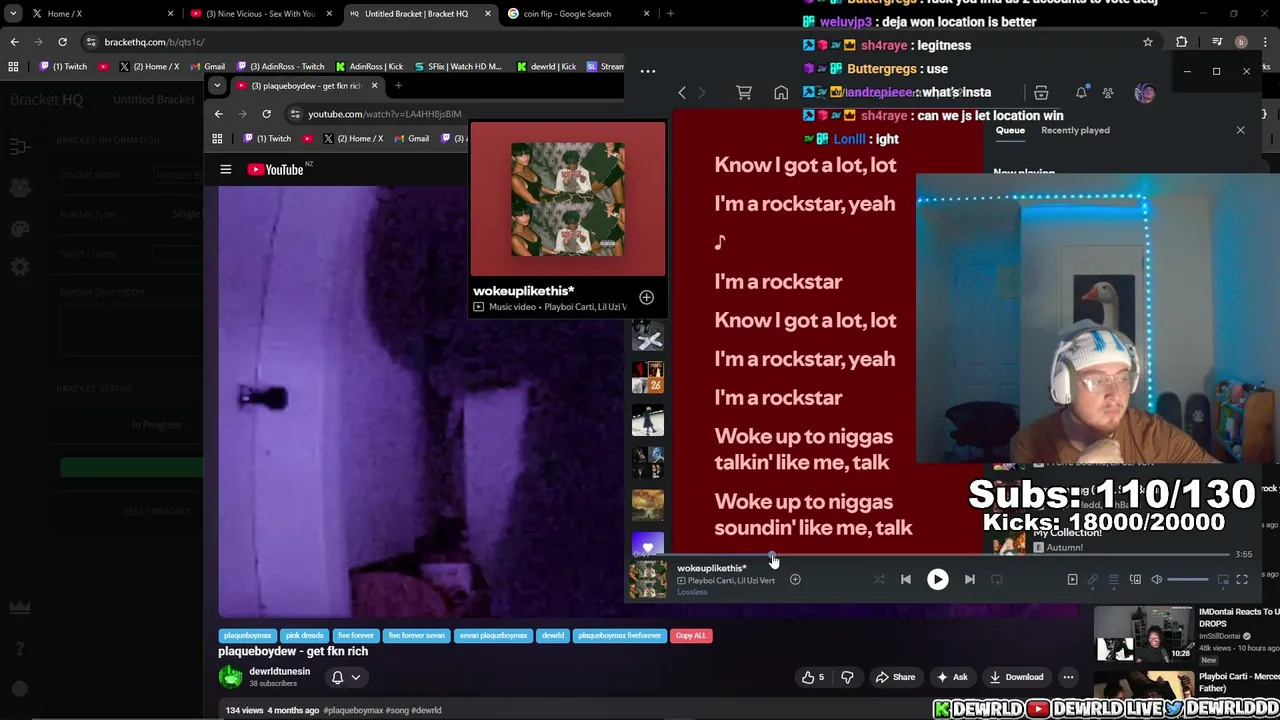Click the wokeuplikethis* album cover art
This screenshot has width=1280, height=720.
pyautogui.click(x=568, y=199)
